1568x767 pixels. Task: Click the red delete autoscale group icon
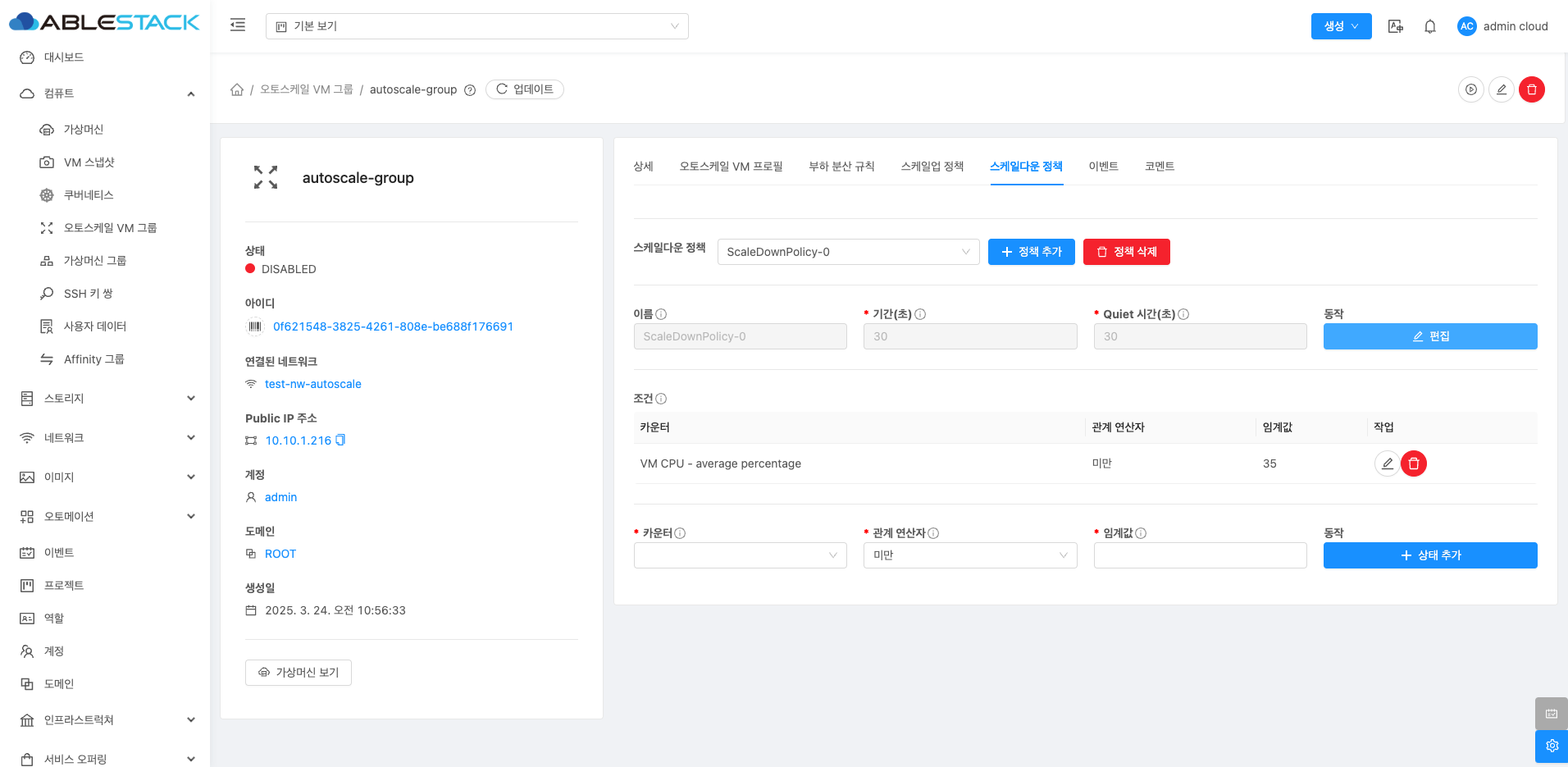point(1531,89)
